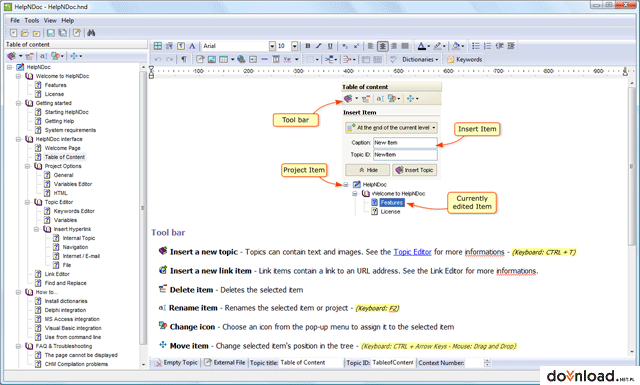Viewport: 640px width, 385px height.
Task: Toggle italic formatting
Action: (x=319, y=46)
